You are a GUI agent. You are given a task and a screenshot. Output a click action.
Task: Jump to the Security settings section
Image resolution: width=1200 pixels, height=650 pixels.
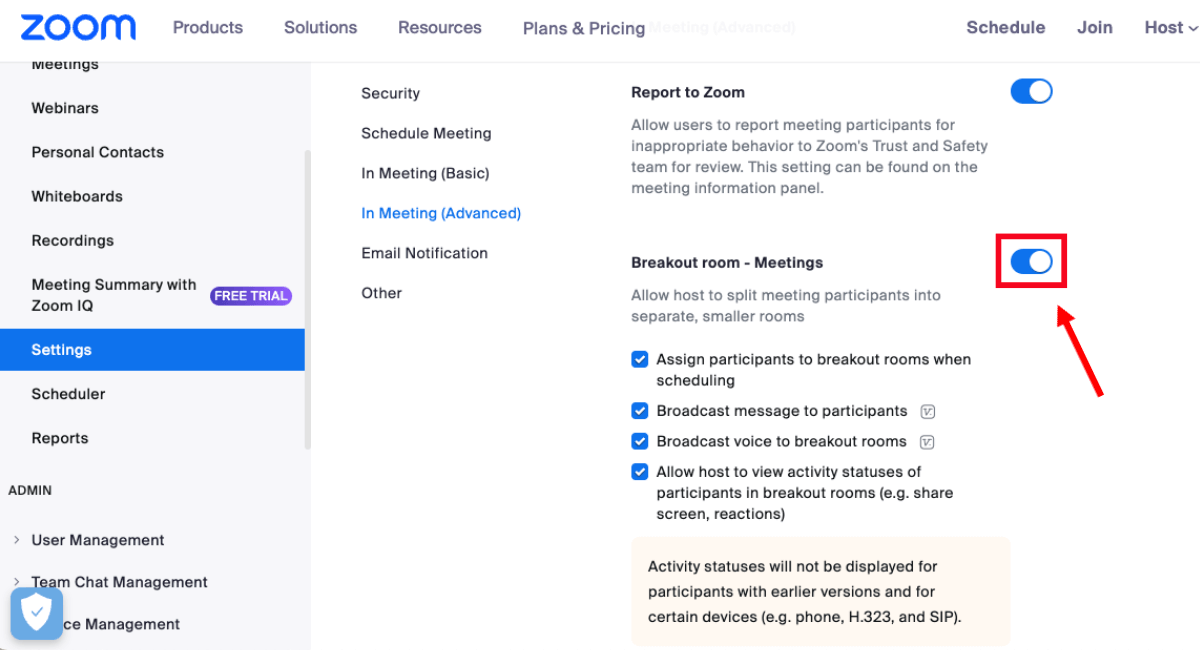pos(391,93)
